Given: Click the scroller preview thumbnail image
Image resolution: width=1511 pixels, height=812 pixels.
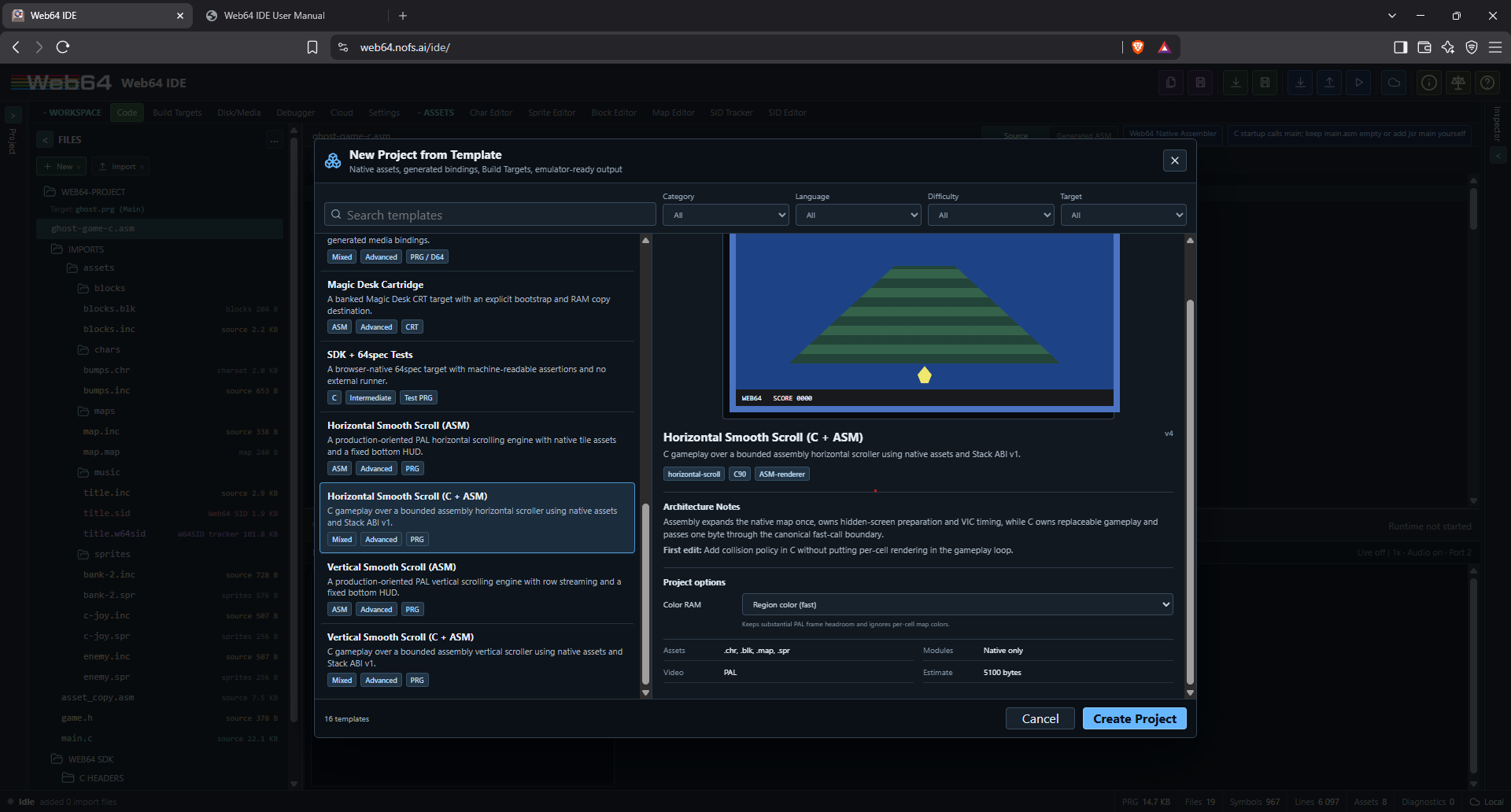Looking at the screenshot, I should tap(924, 322).
